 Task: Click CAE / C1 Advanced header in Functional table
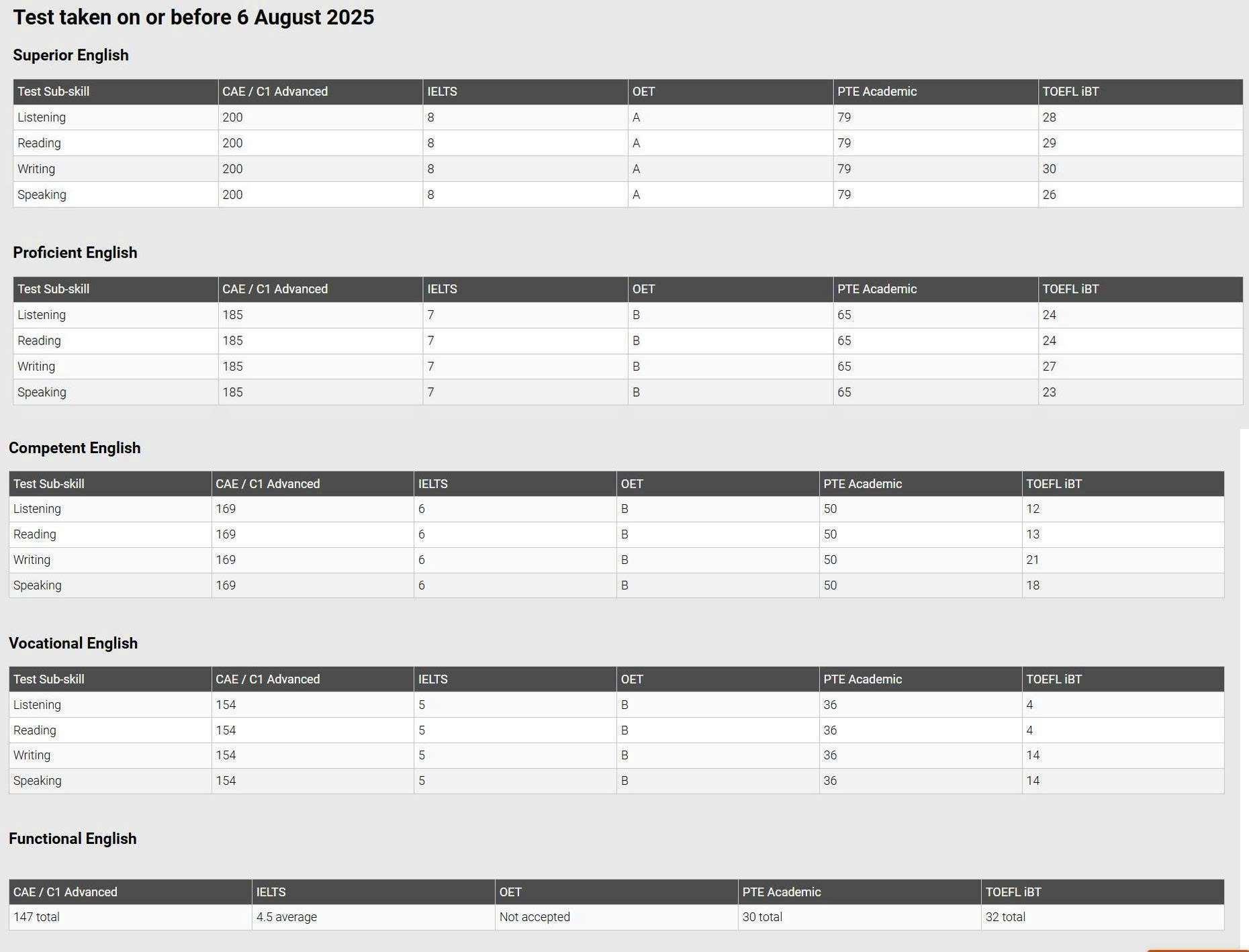(65, 892)
